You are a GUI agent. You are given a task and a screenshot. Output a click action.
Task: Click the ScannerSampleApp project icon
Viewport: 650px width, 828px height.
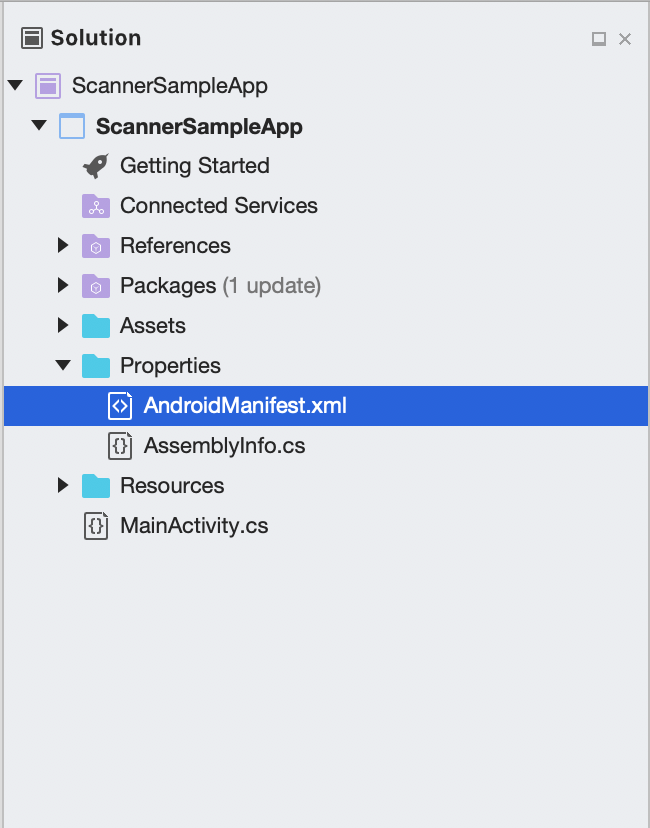(72, 126)
